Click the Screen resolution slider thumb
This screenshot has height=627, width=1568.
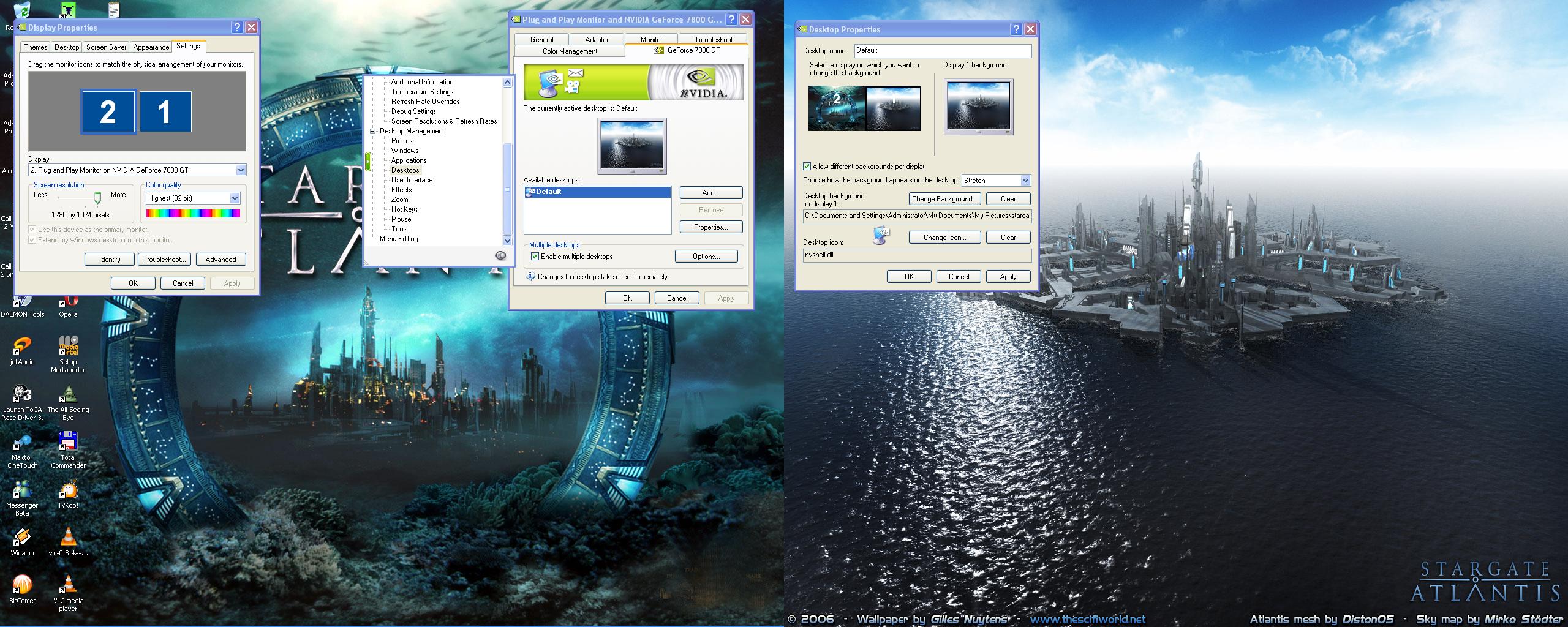point(97,198)
